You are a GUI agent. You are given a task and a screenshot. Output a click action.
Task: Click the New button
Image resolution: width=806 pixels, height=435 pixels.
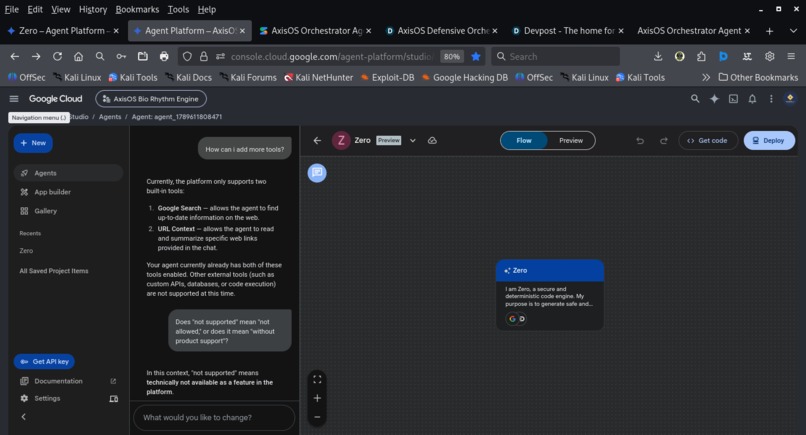[x=33, y=143]
